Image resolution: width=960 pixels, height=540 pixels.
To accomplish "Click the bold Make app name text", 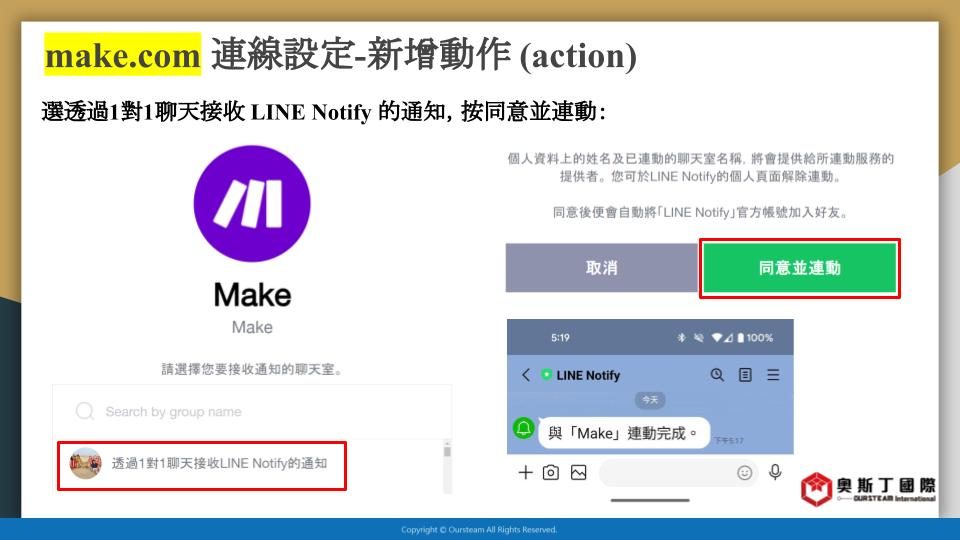I will click(x=252, y=295).
